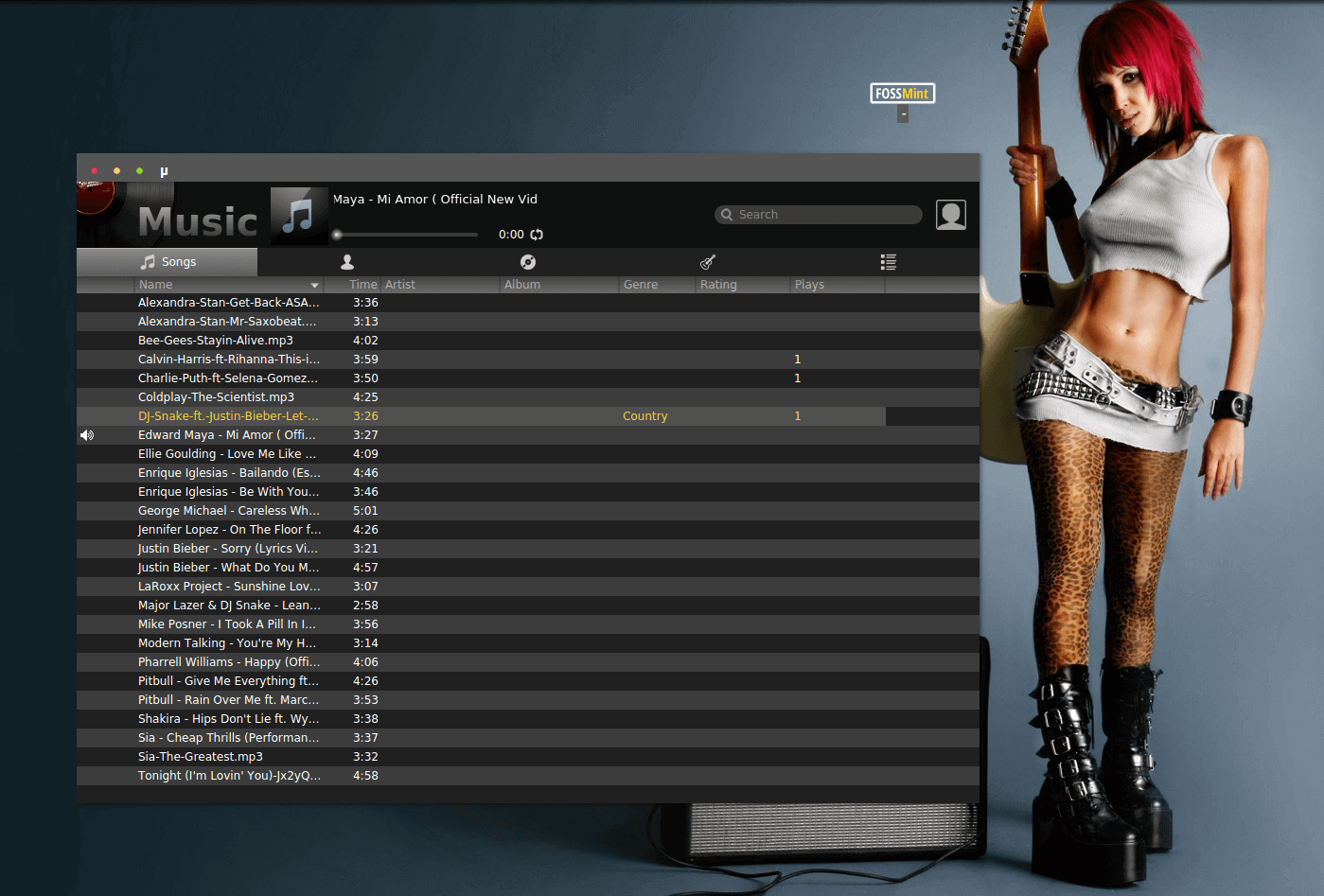Select Edward Maya - Mi Amor song
Viewport: 1324px width, 896px height.
click(227, 435)
